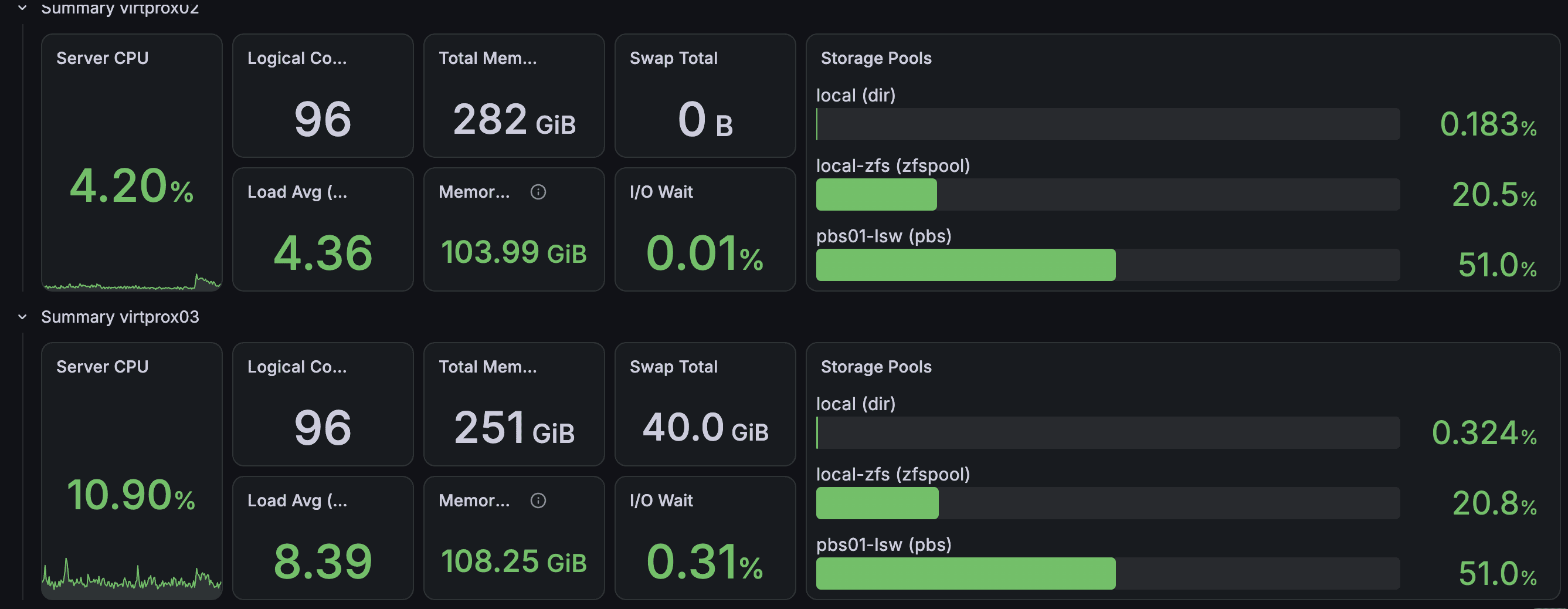The image size is (1568, 609).
Task: Open info icon on virtprox02 Memory panel
Action: point(538,192)
